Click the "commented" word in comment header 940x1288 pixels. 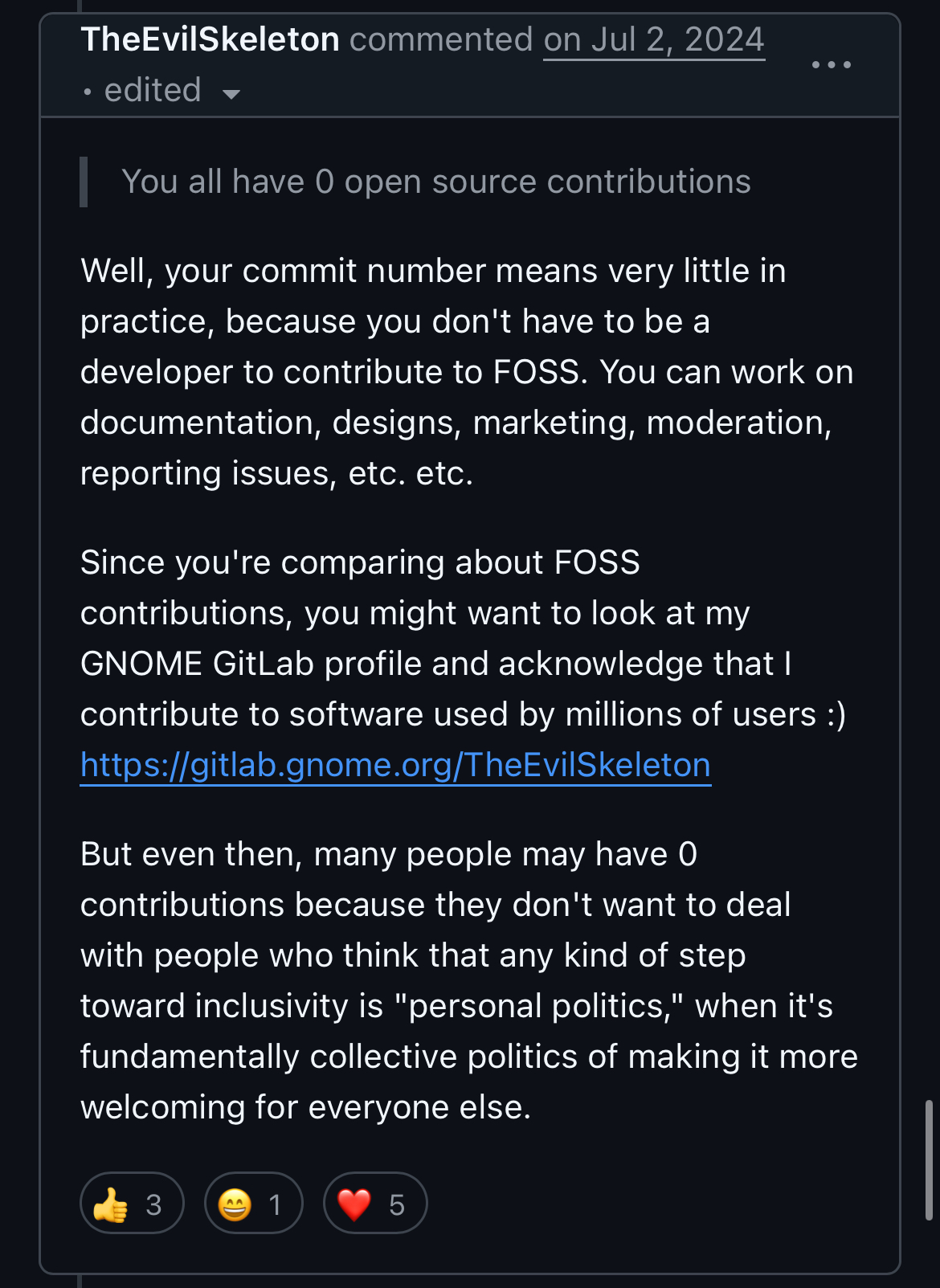[x=441, y=39]
